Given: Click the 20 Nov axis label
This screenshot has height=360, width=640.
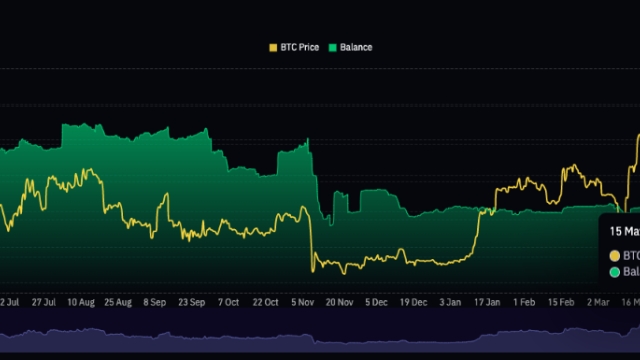Looking at the screenshot, I should (x=339, y=302).
